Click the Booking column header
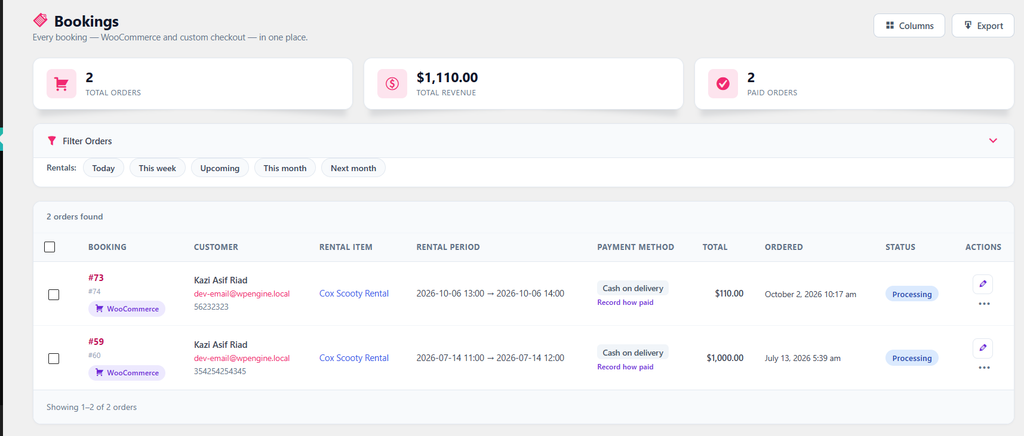1024x436 pixels. (x=107, y=247)
